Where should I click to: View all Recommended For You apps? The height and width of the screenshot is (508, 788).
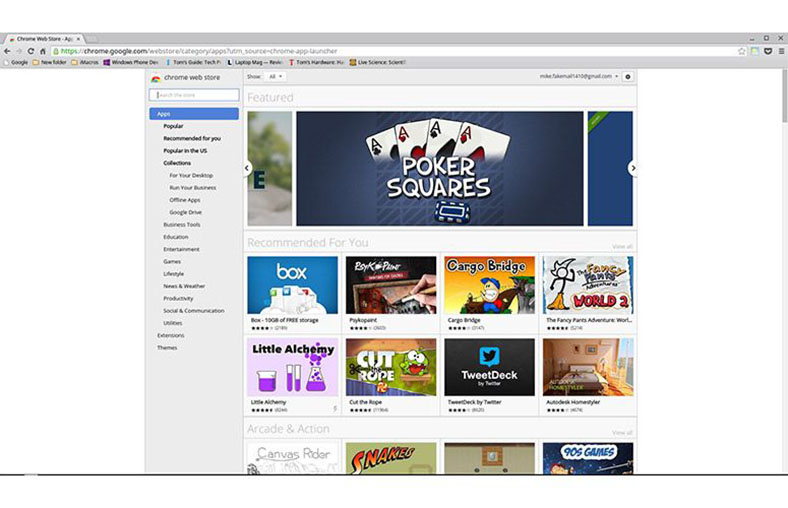pyautogui.click(x=622, y=246)
